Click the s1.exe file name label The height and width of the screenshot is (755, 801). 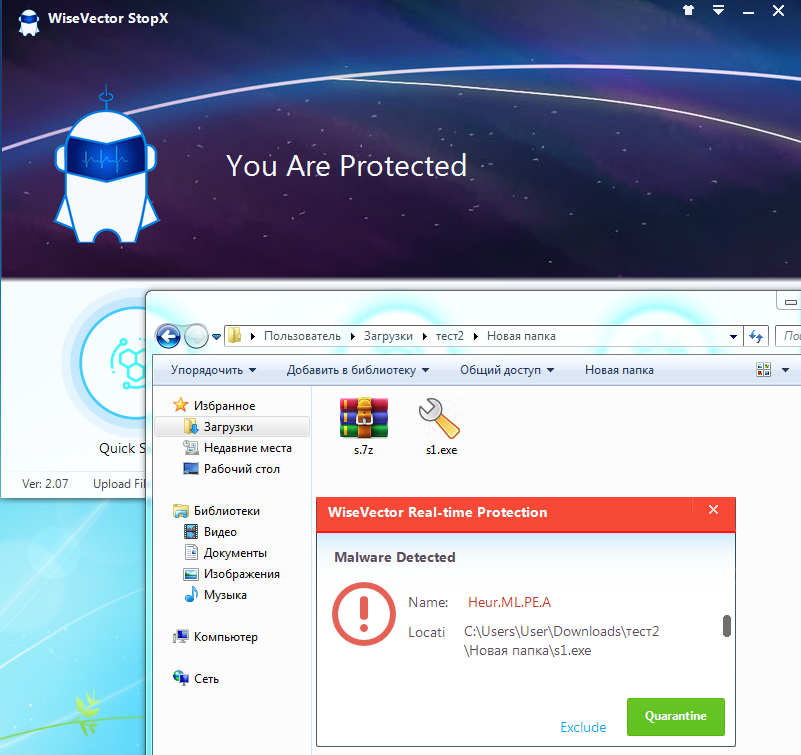click(x=441, y=450)
